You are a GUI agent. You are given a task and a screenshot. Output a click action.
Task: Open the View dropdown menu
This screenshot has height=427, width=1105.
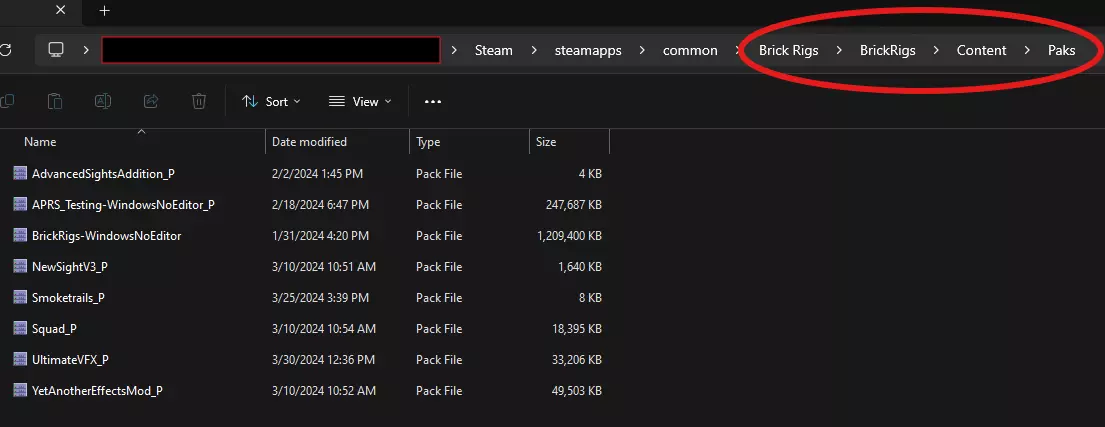click(x=360, y=101)
